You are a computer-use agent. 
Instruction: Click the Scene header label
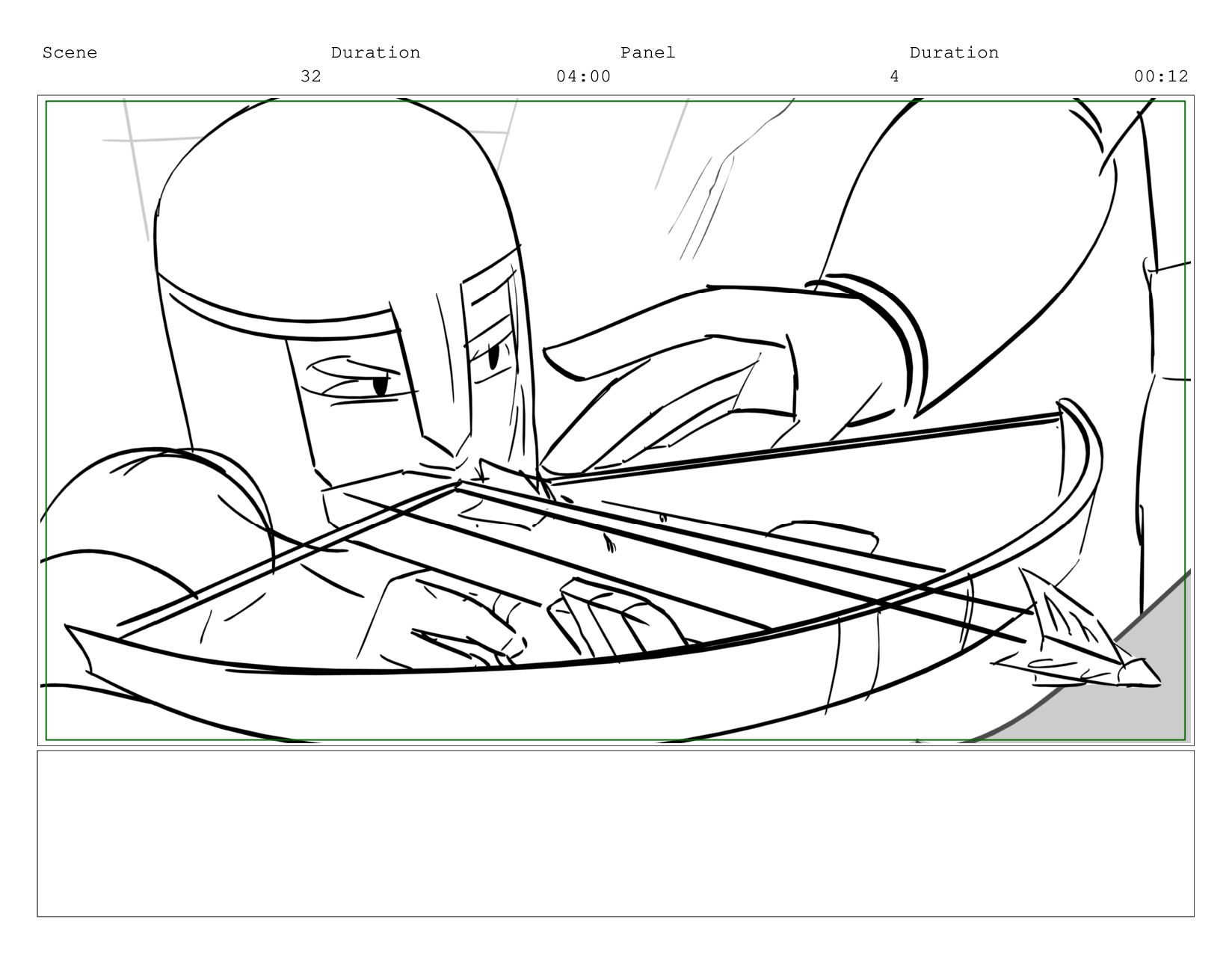coord(70,53)
